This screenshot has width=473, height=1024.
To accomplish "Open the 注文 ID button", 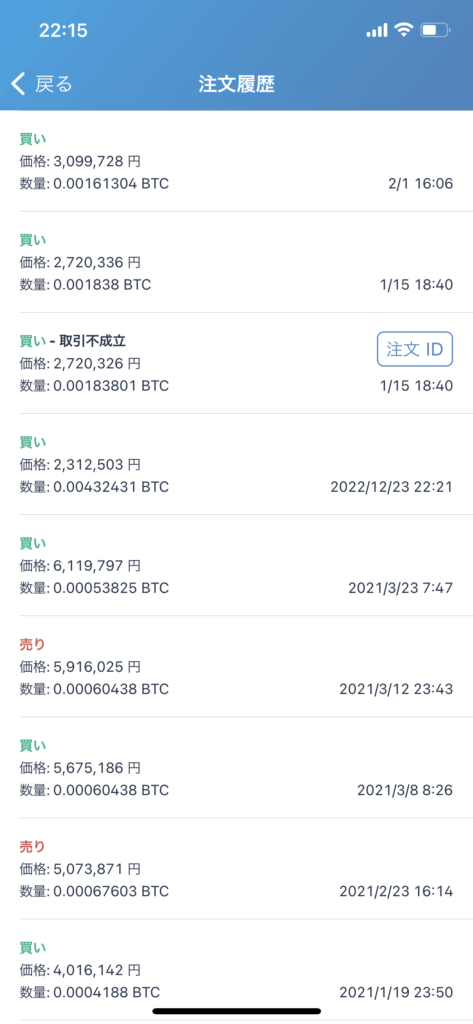I will coord(415,349).
